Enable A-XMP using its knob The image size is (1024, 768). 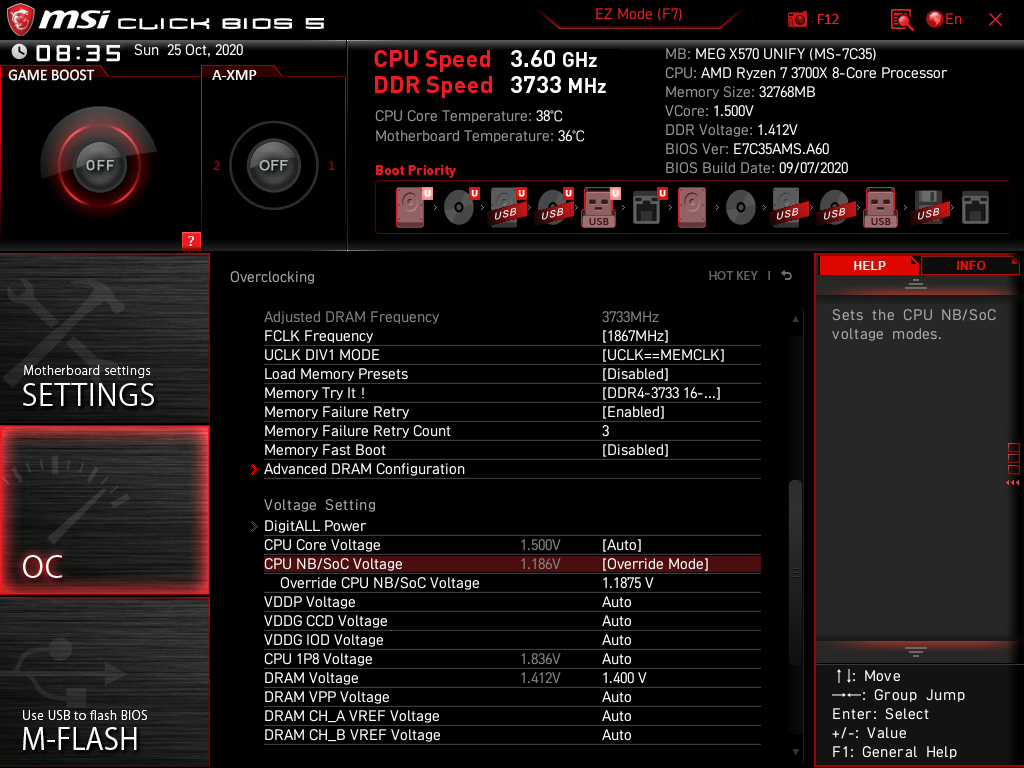tap(272, 166)
